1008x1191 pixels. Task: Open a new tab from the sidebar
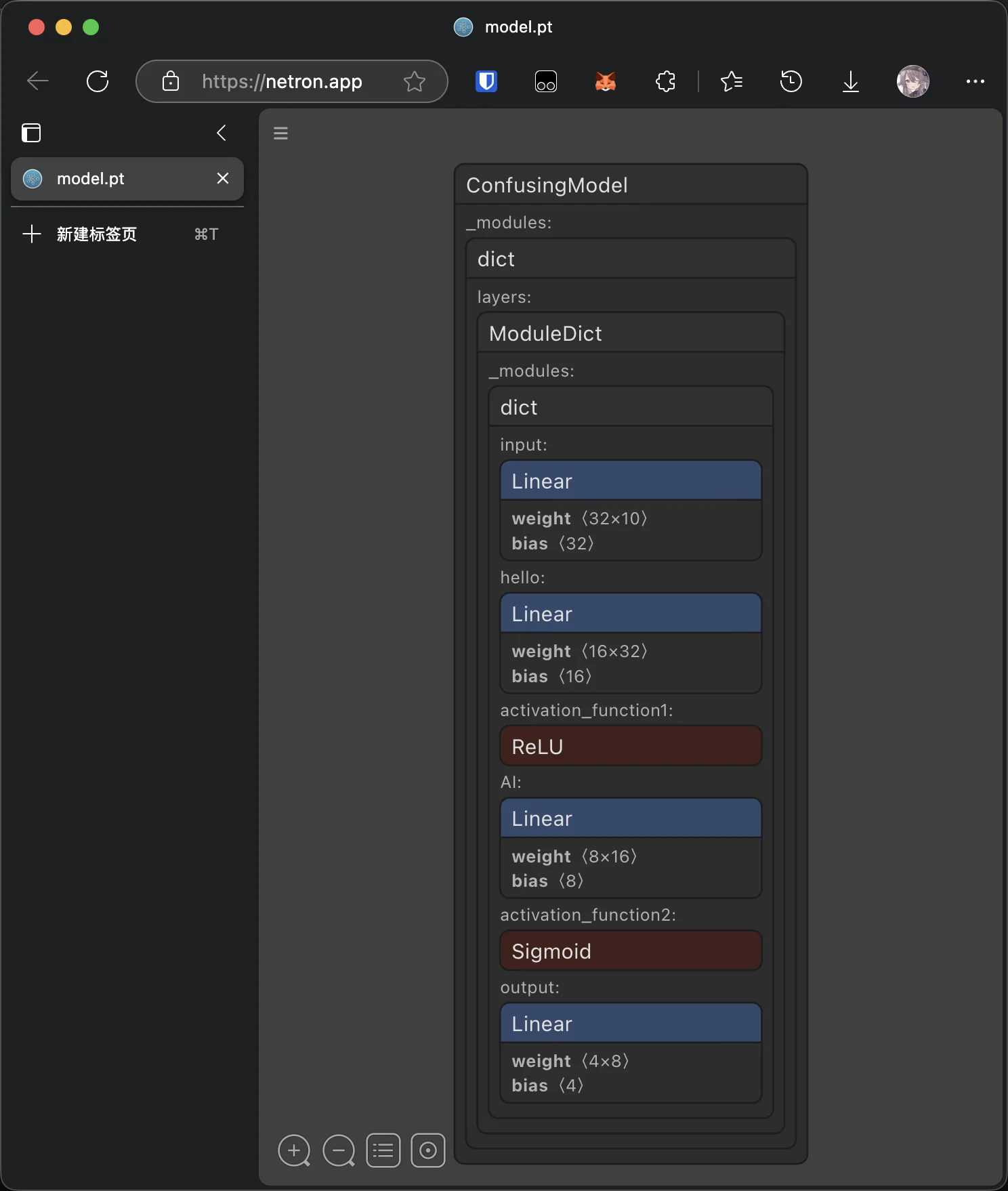(96, 234)
